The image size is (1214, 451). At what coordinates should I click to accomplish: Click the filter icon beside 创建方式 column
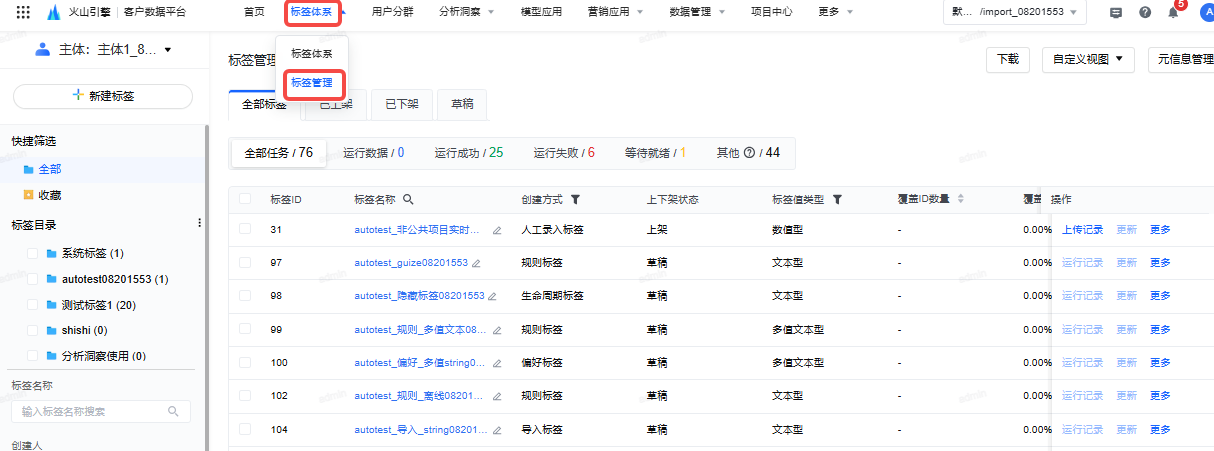pyautogui.click(x=575, y=199)
